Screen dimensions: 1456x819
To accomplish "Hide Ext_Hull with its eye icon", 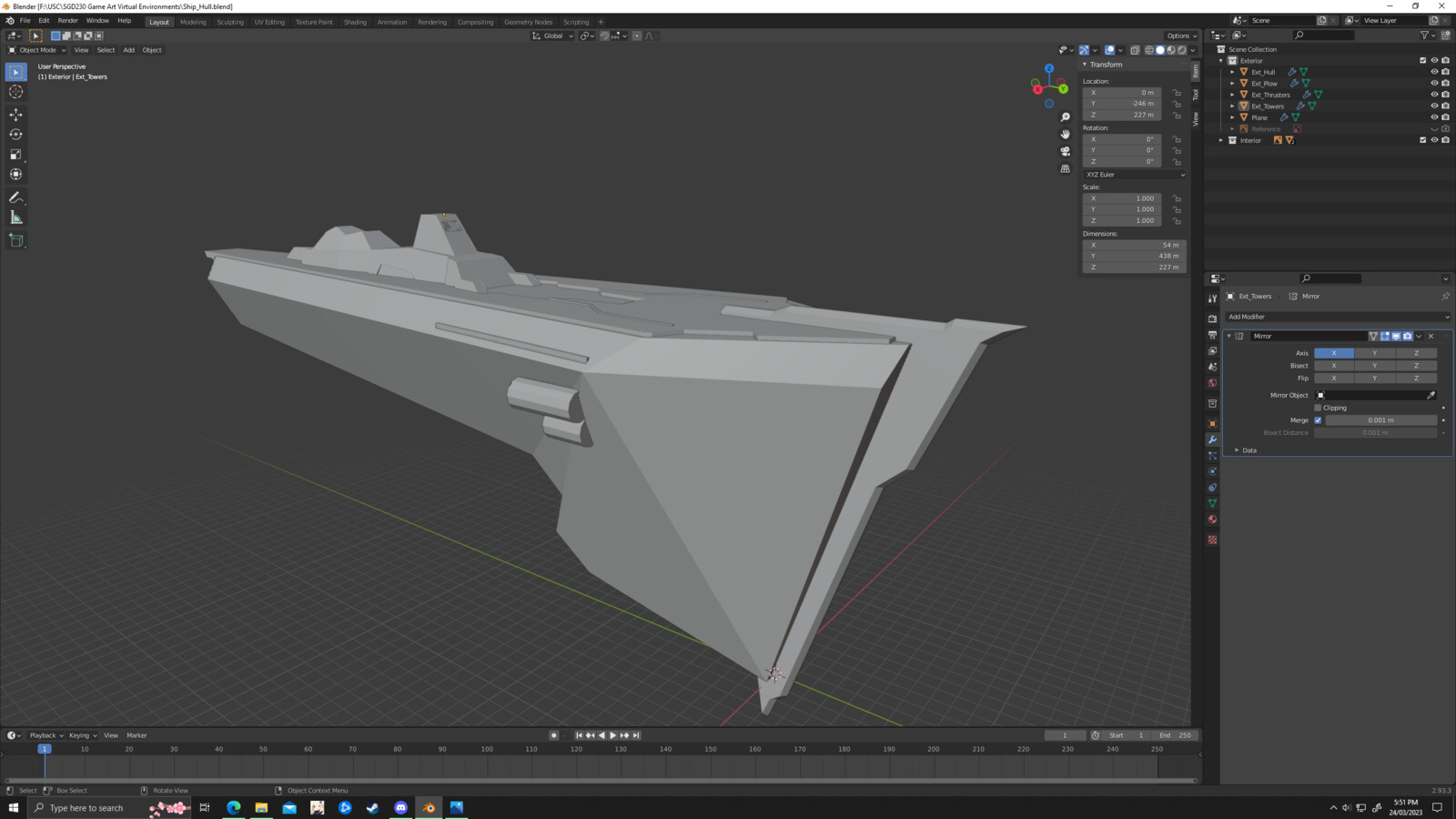I will pos(1434,72).
